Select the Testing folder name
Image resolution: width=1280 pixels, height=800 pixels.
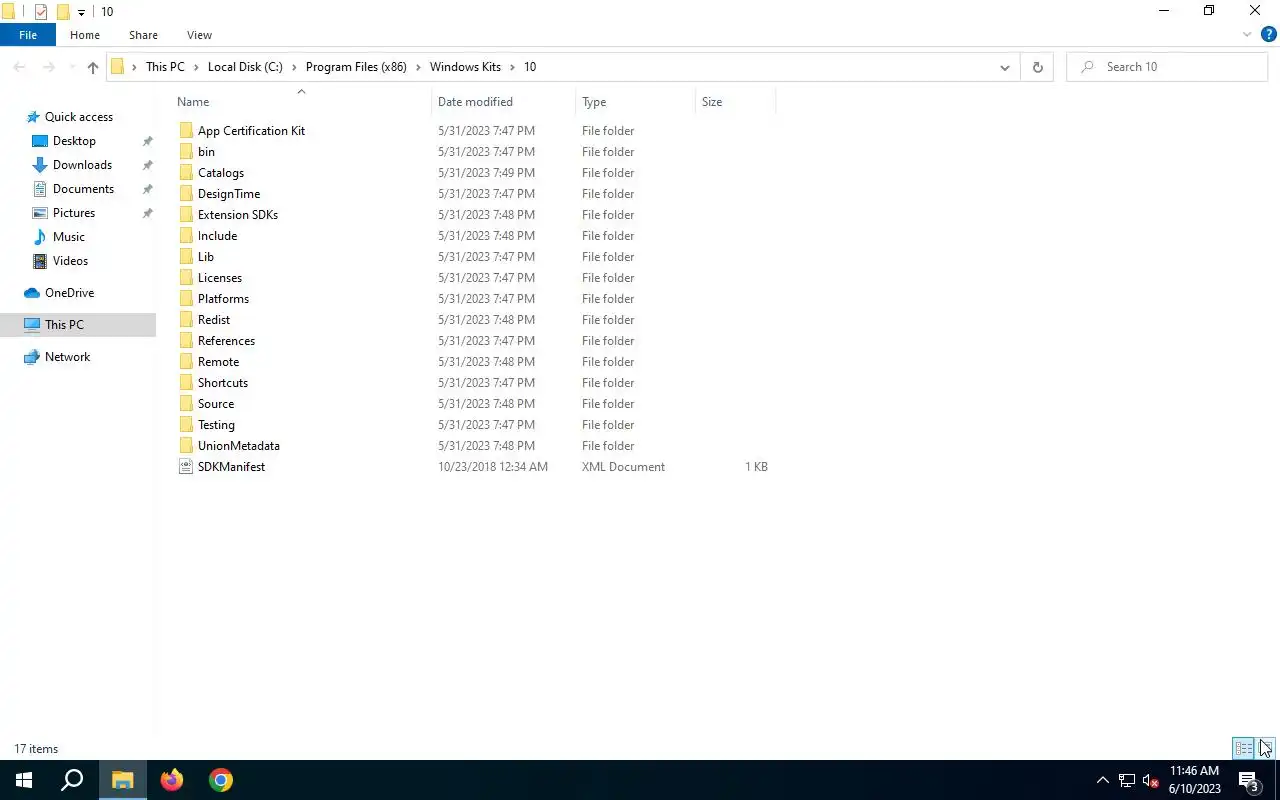pyautogui.click(x=216, y=425)
